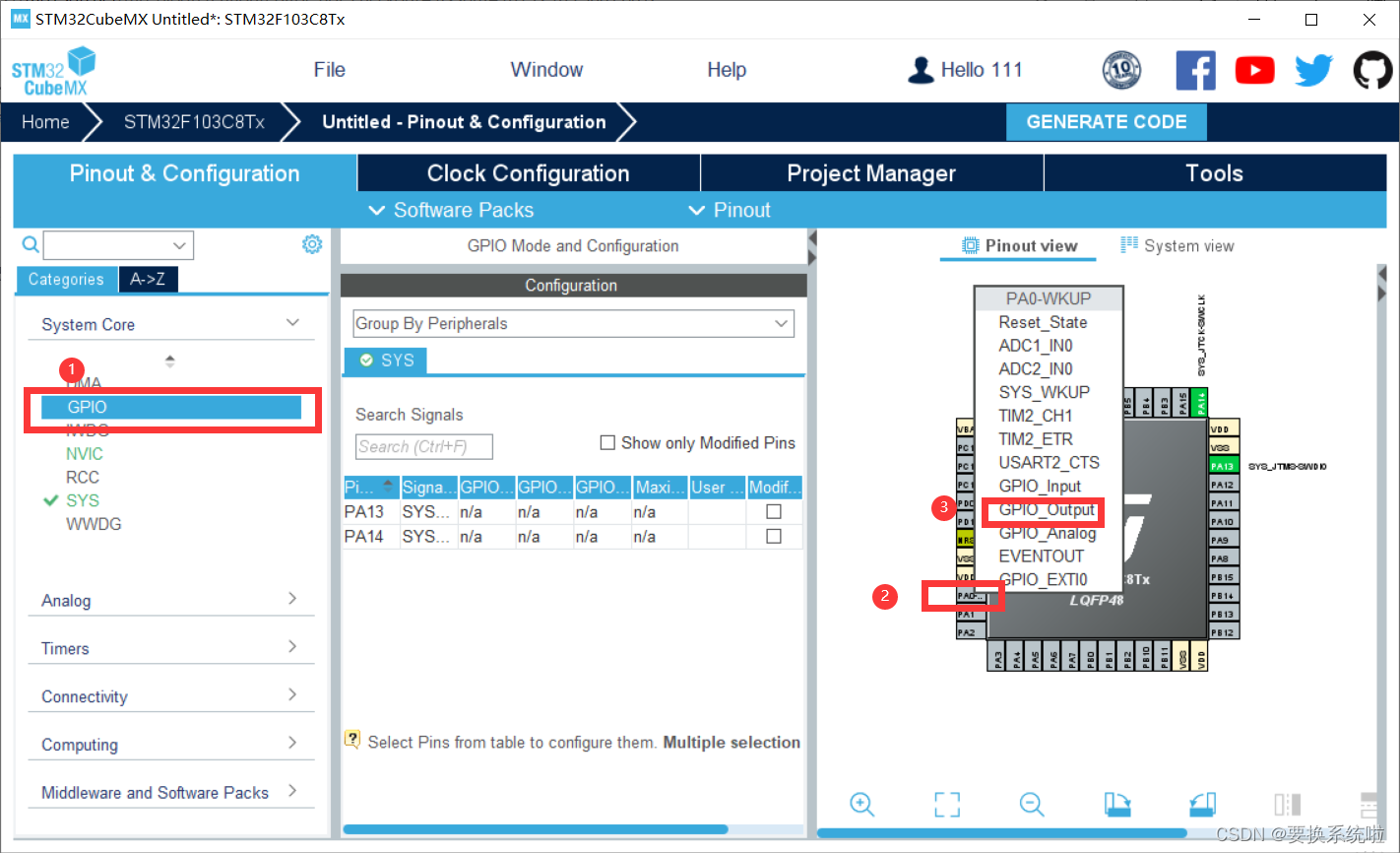Open the File menu
This screenshot has width=1400, height=853.
[x=330, y=70]
